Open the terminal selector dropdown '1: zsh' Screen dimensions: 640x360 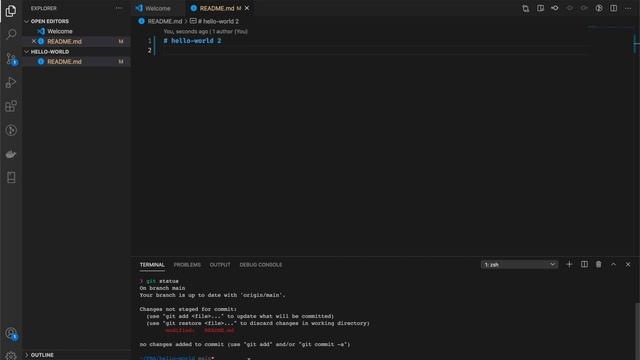click(x=519, y=264)
